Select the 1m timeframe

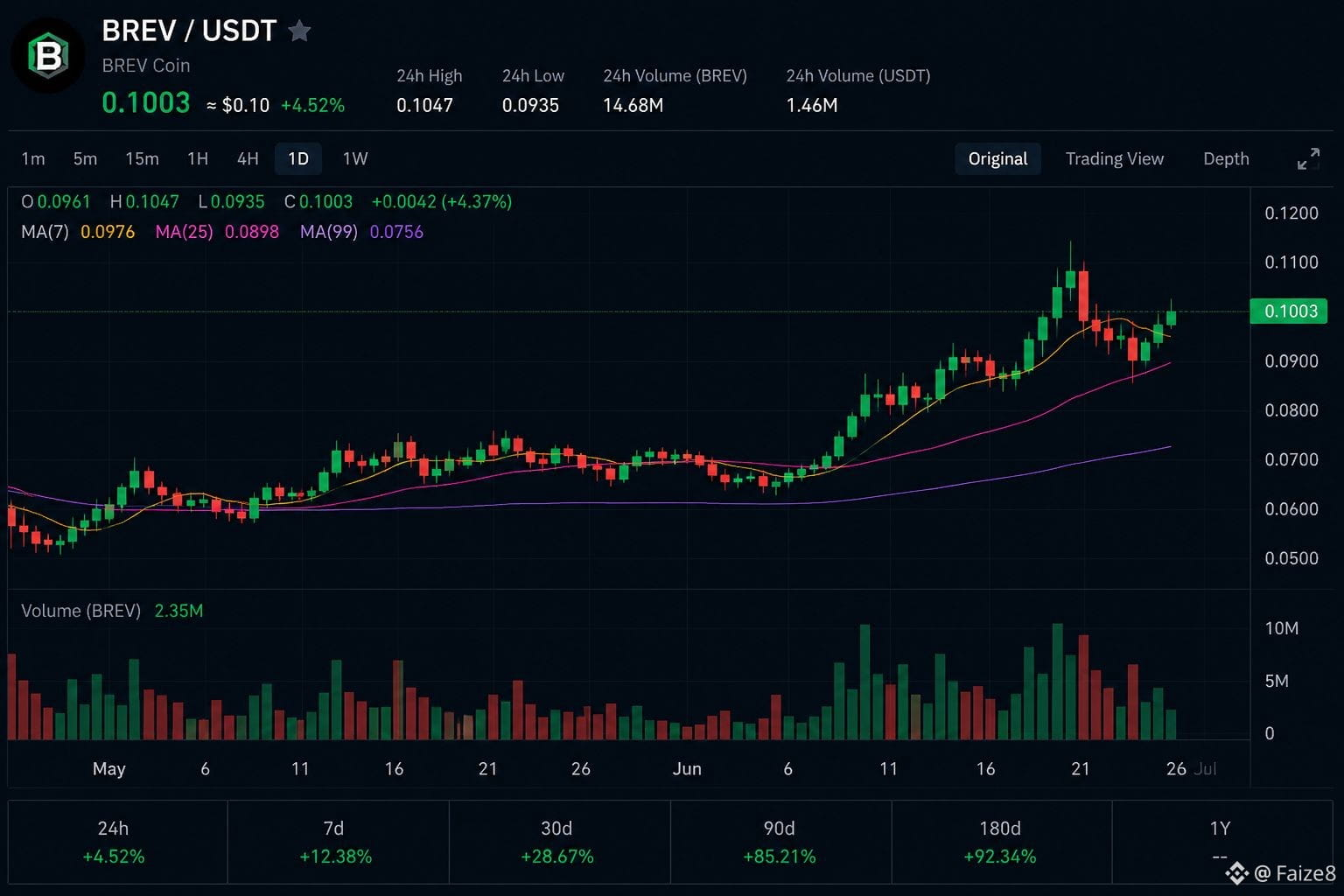pos(33,158)
